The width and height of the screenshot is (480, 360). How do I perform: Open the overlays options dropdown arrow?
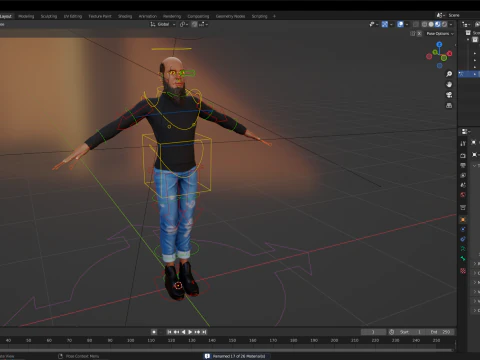tap(407, 24)
